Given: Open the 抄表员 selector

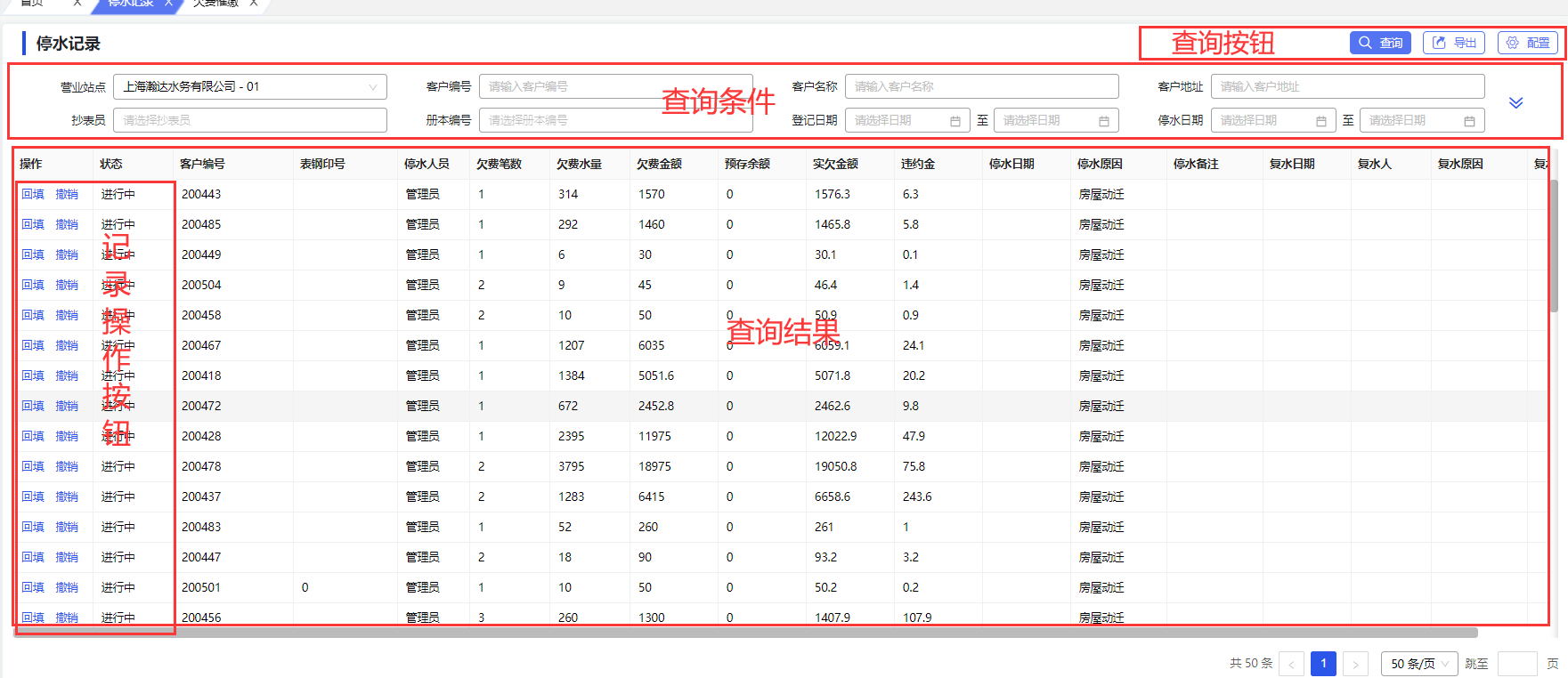Looking at the screenshot, I should click(x=250, y=120).
